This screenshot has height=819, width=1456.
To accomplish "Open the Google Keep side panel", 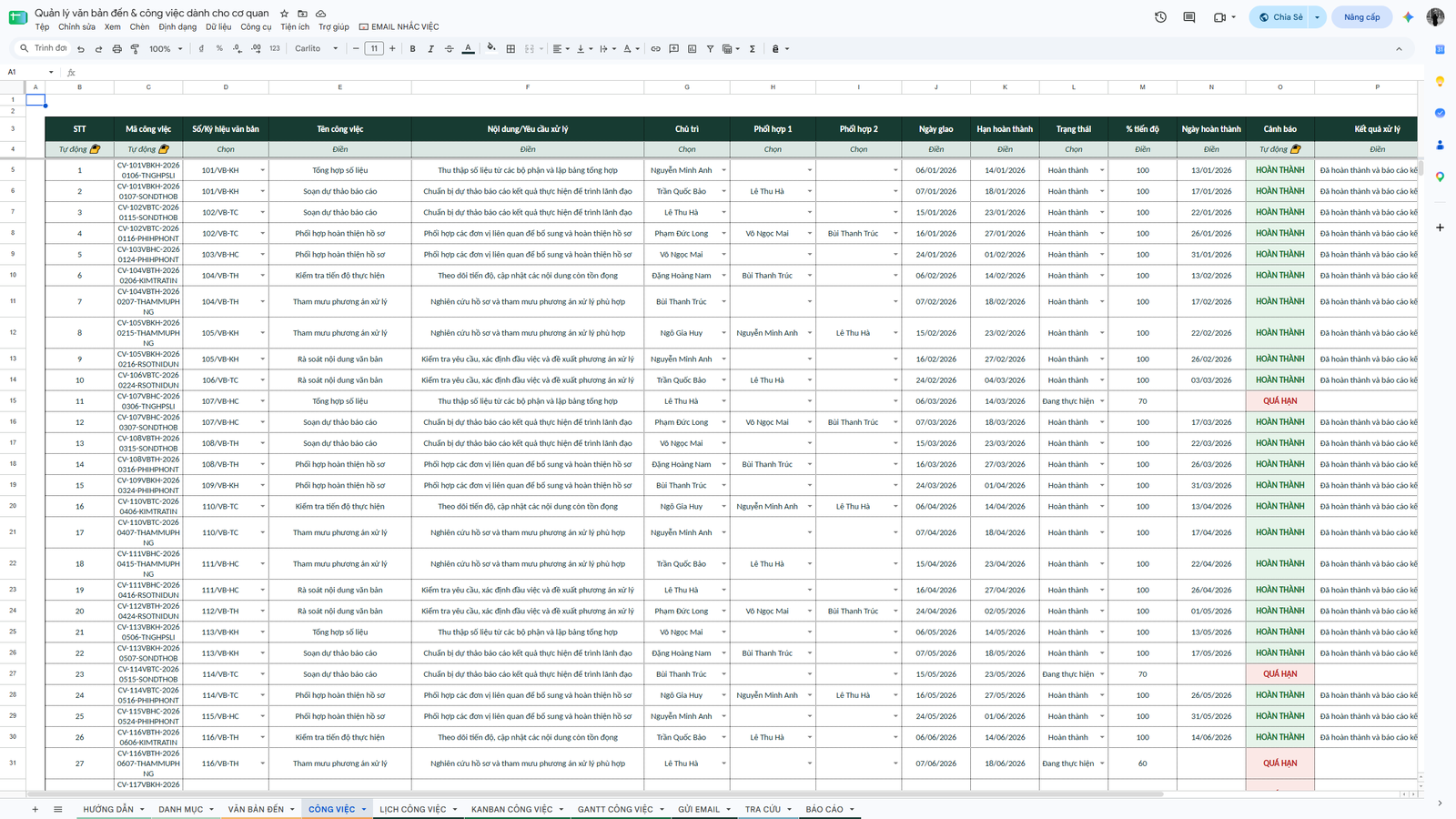I will point(1440,81).
